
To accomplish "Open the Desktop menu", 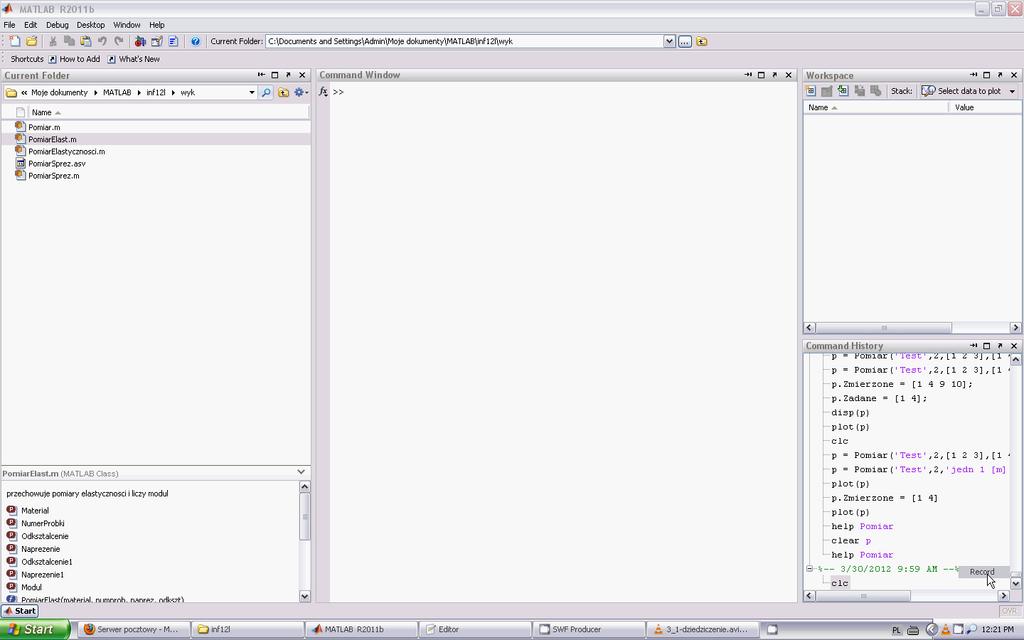I will tap(91, 25).
